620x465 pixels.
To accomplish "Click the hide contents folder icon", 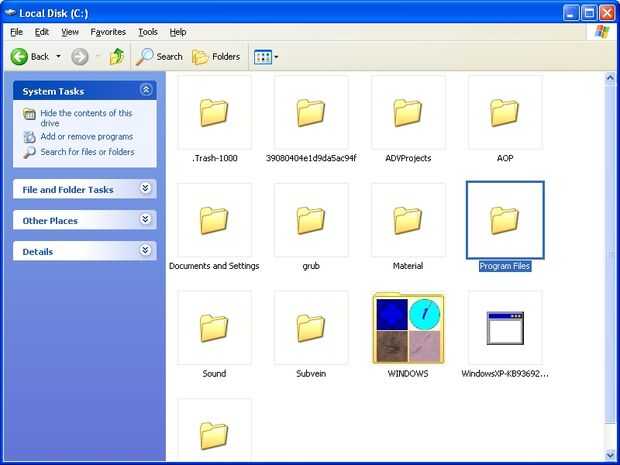I will [x=29, y=114].
